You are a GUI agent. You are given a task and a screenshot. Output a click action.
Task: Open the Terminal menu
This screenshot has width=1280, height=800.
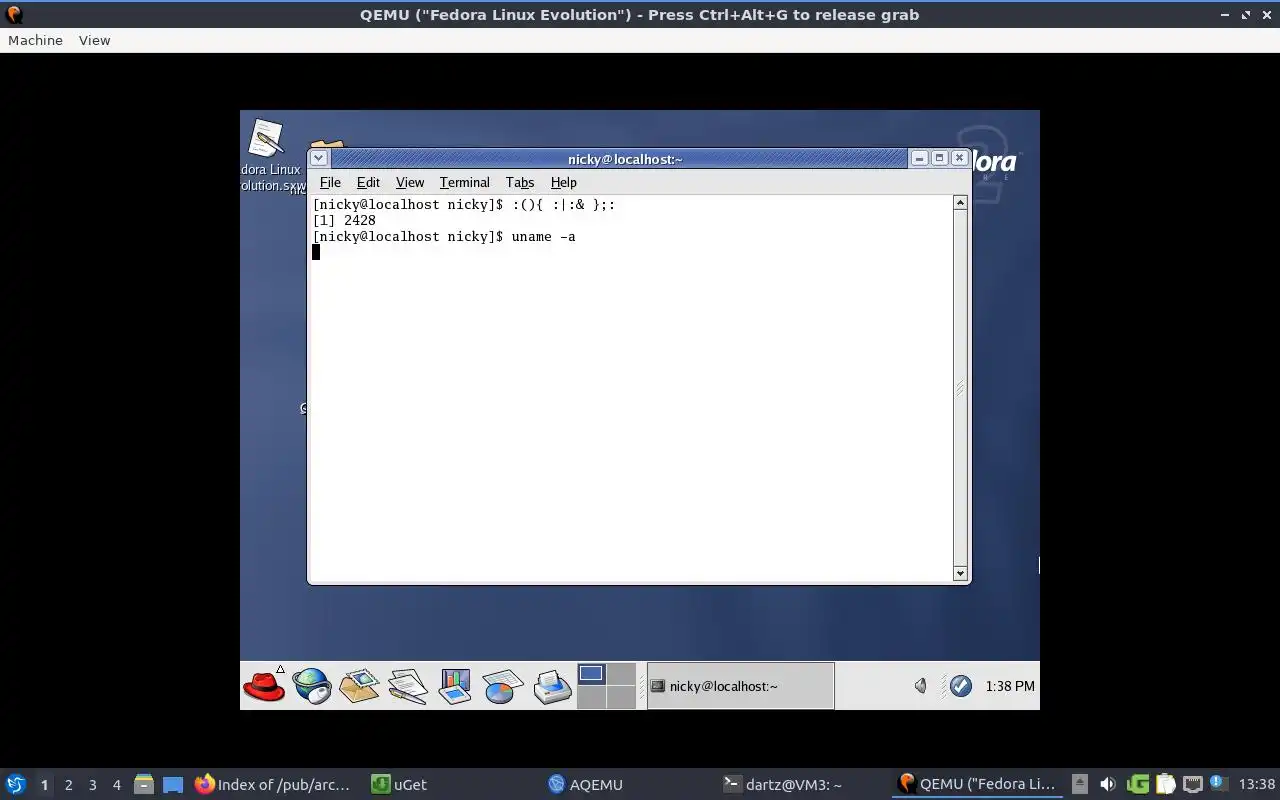tap(465, 182)
